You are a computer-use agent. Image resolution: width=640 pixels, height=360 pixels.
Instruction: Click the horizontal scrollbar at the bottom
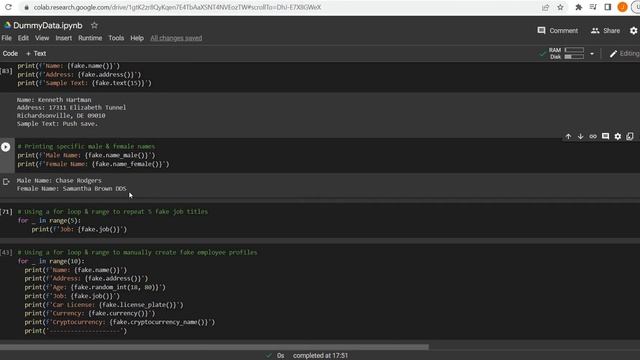(214, 347)
